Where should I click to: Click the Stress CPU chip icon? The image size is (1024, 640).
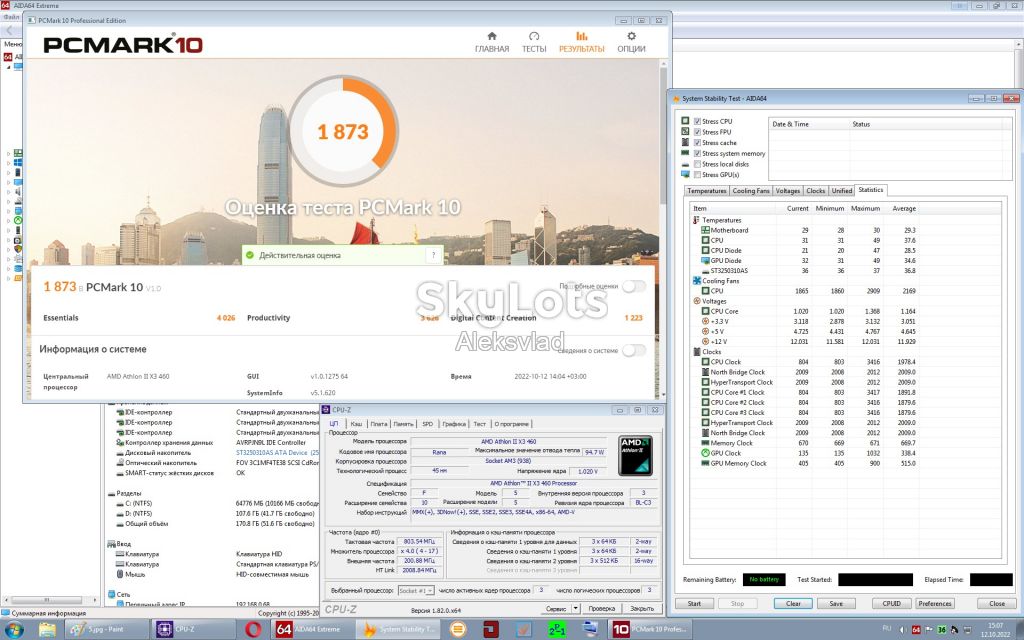coord(685,121)
